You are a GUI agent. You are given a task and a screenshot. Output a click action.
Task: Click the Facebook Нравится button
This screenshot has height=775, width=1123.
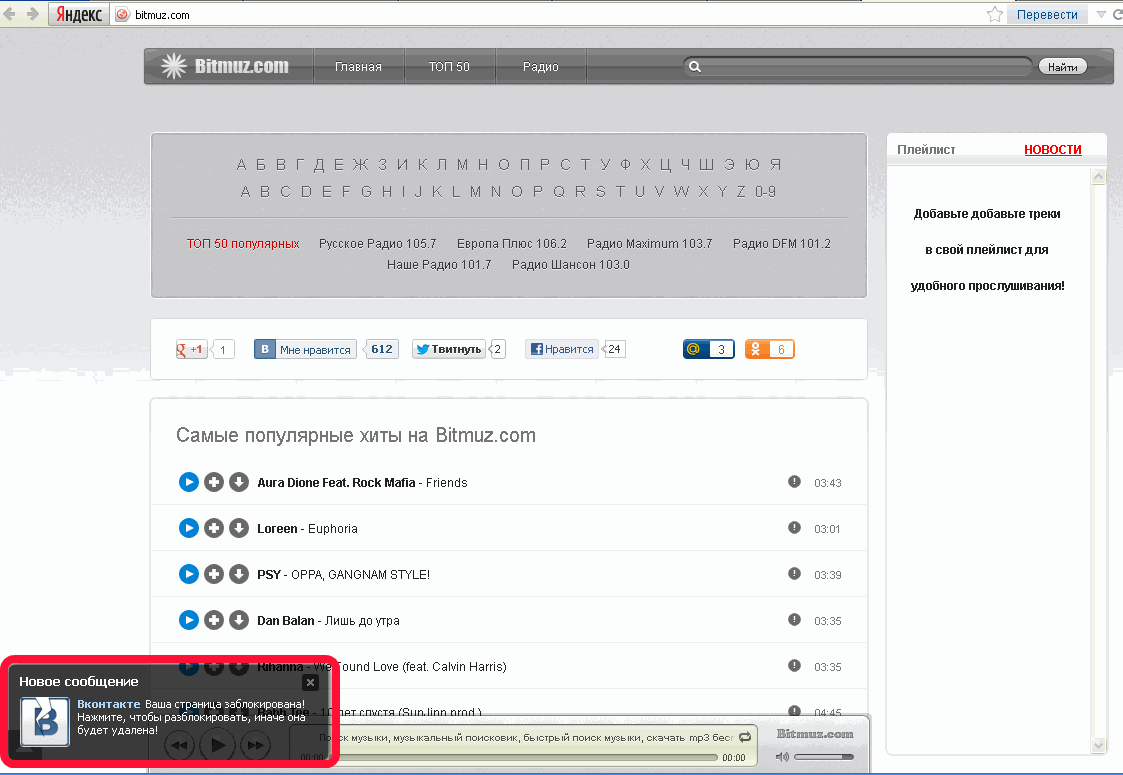(562, 349)
